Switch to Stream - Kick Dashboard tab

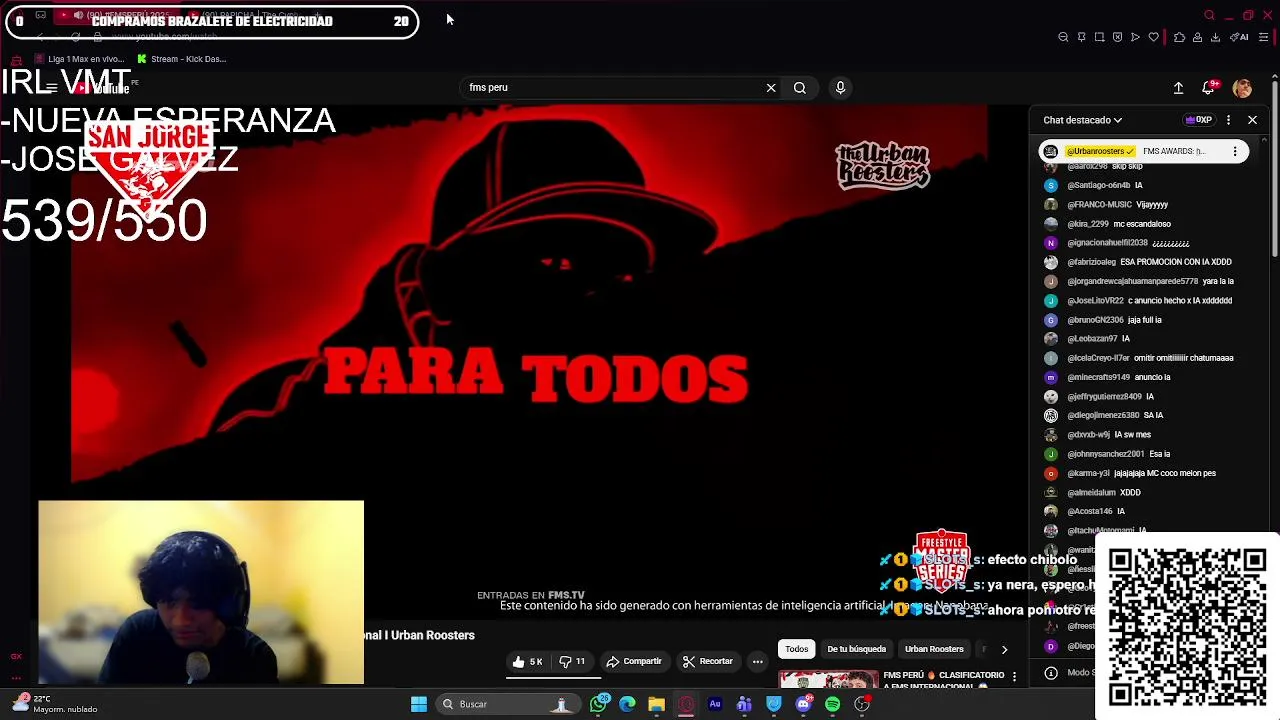coord(181,59)
